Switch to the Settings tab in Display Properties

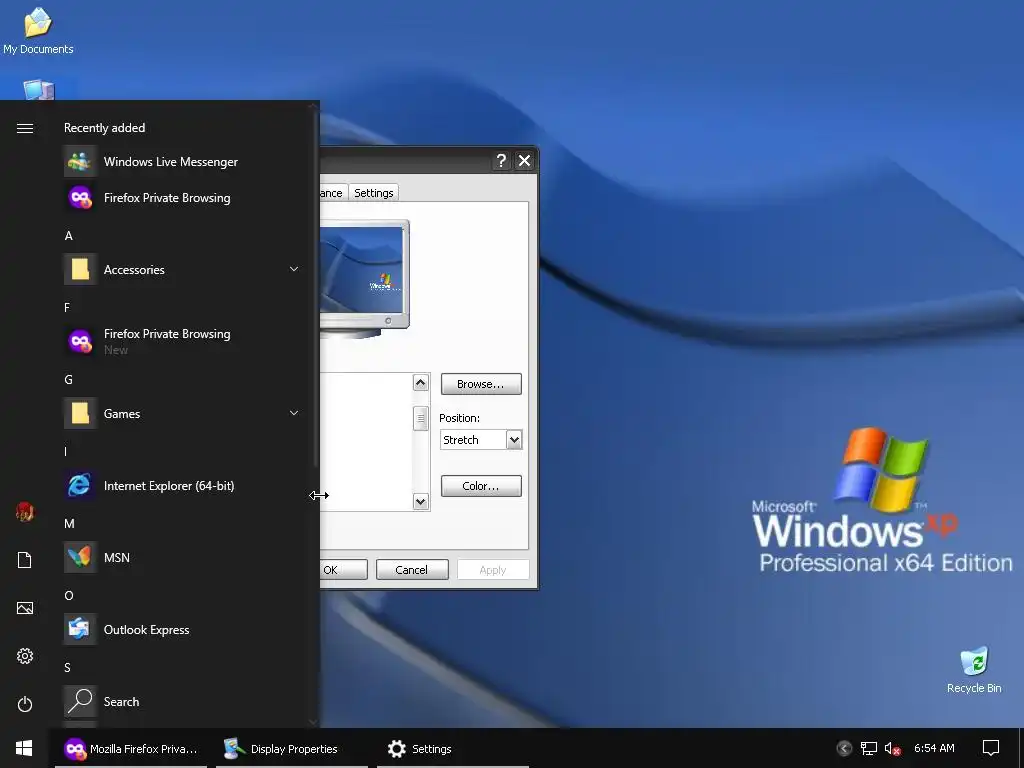(x=374, y=193)
